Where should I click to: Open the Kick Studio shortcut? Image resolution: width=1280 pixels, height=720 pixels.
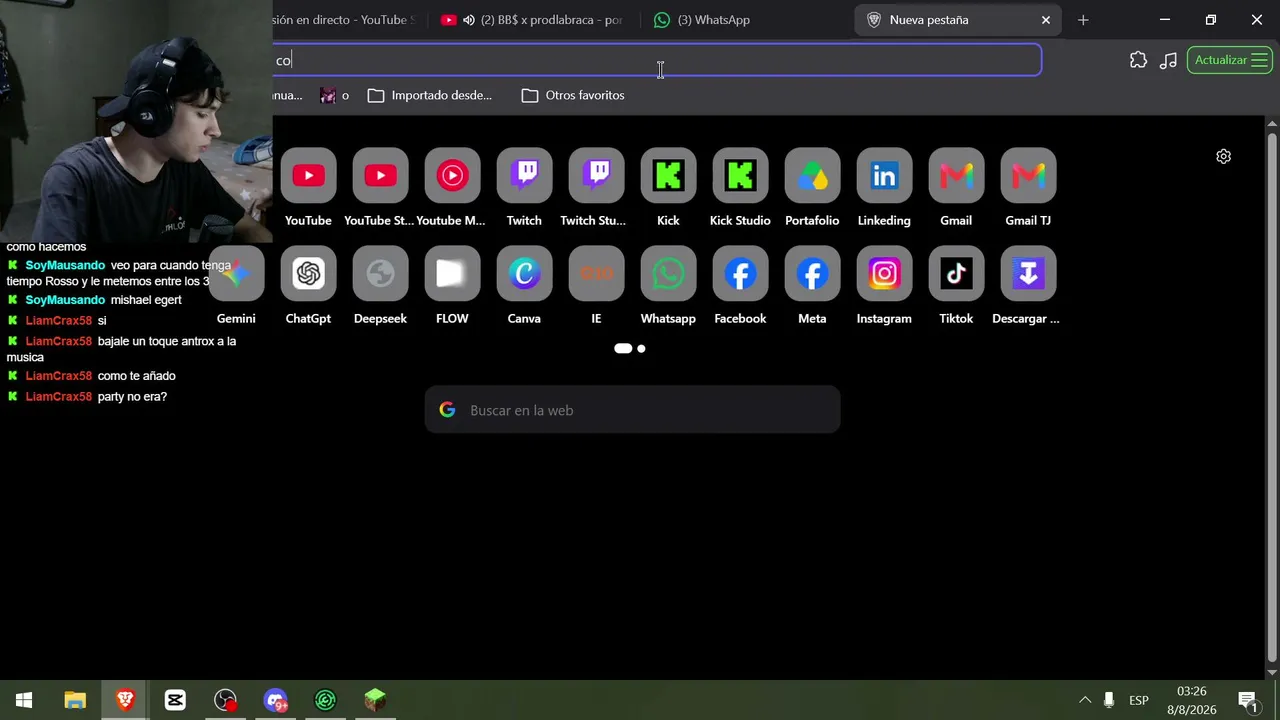point(740,176)
